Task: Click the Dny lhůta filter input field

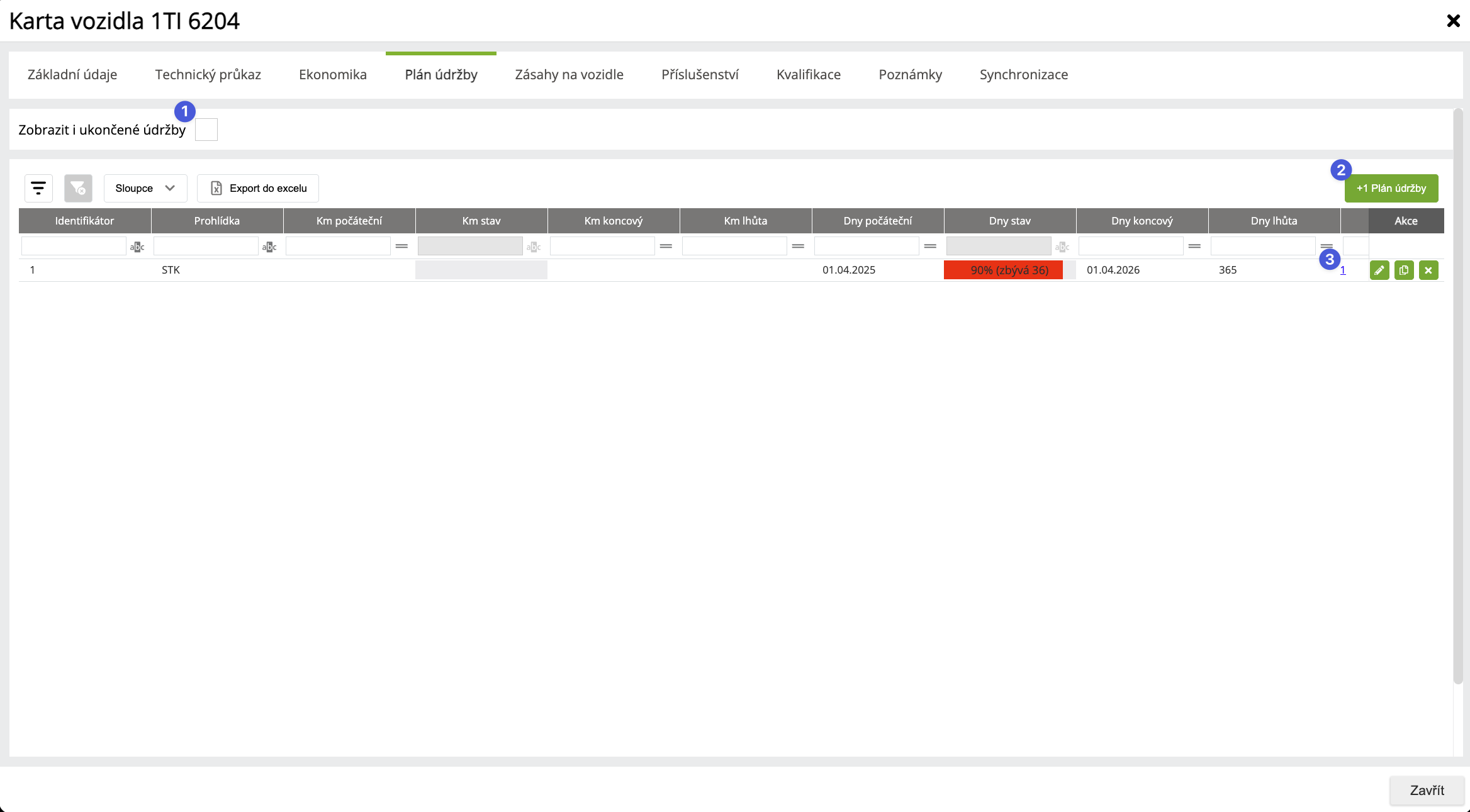Action: tap(1262, 247)
